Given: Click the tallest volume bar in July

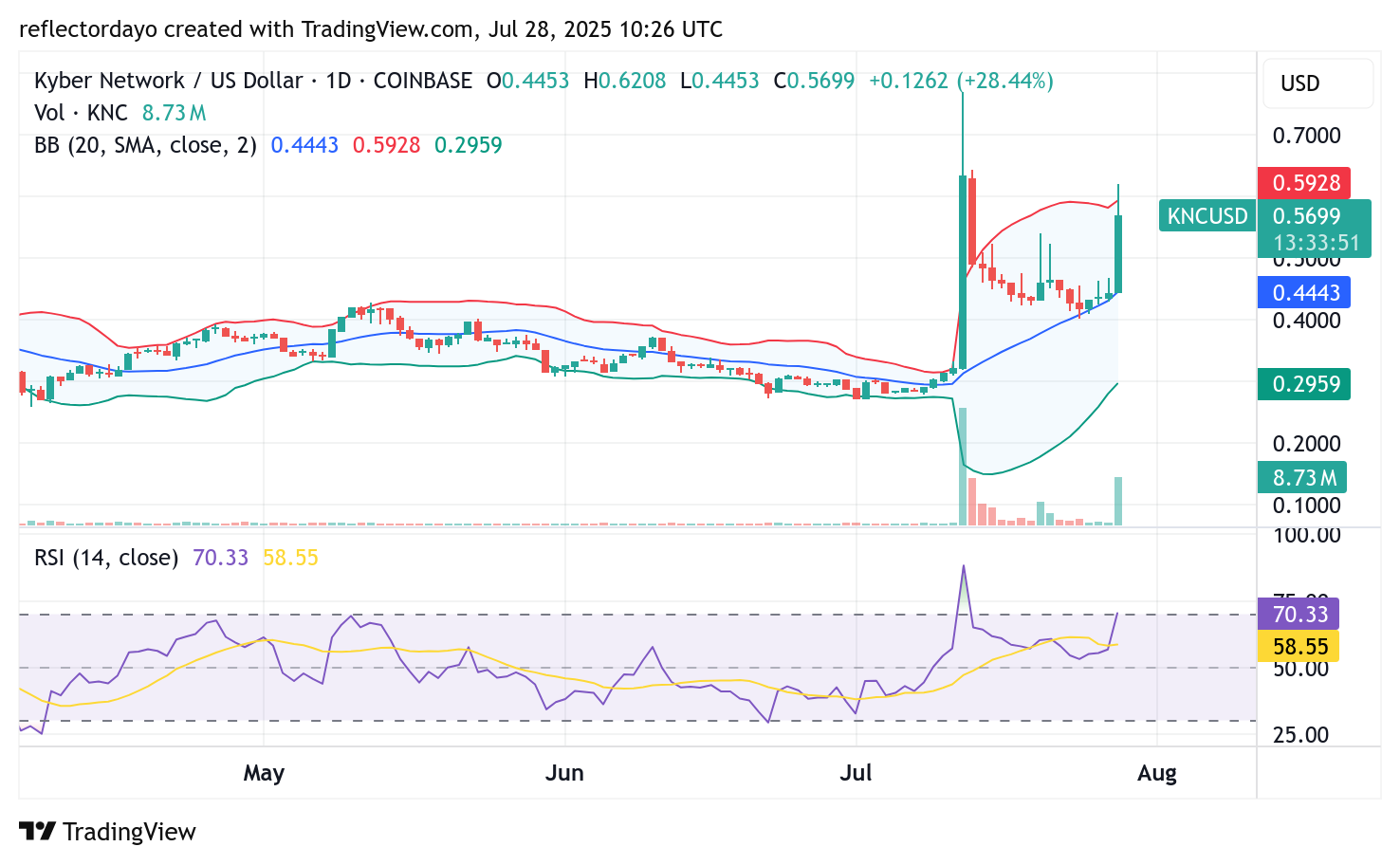Looking at the screenshot, I should pyautogui.click(x=963, y=467).
